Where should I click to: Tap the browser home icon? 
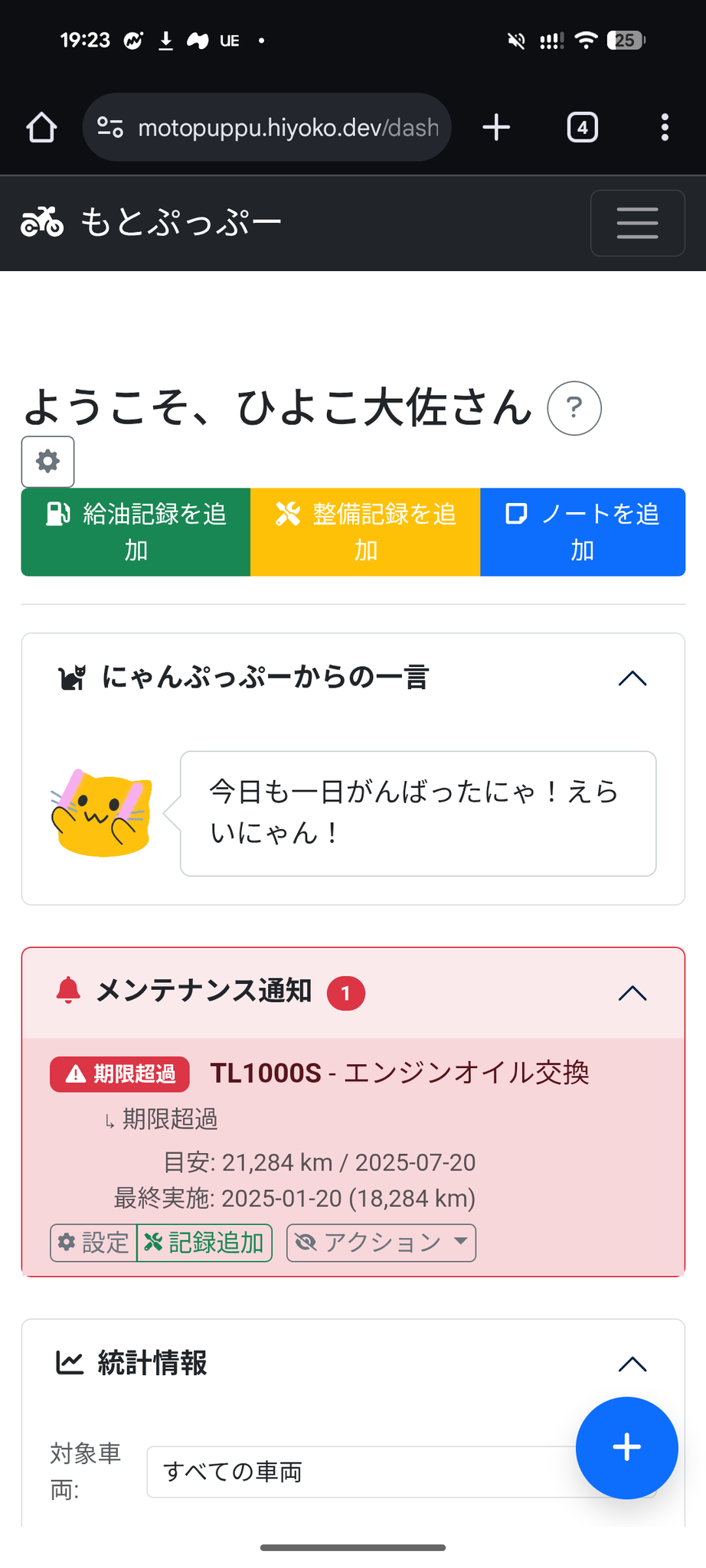pos(42,127)
